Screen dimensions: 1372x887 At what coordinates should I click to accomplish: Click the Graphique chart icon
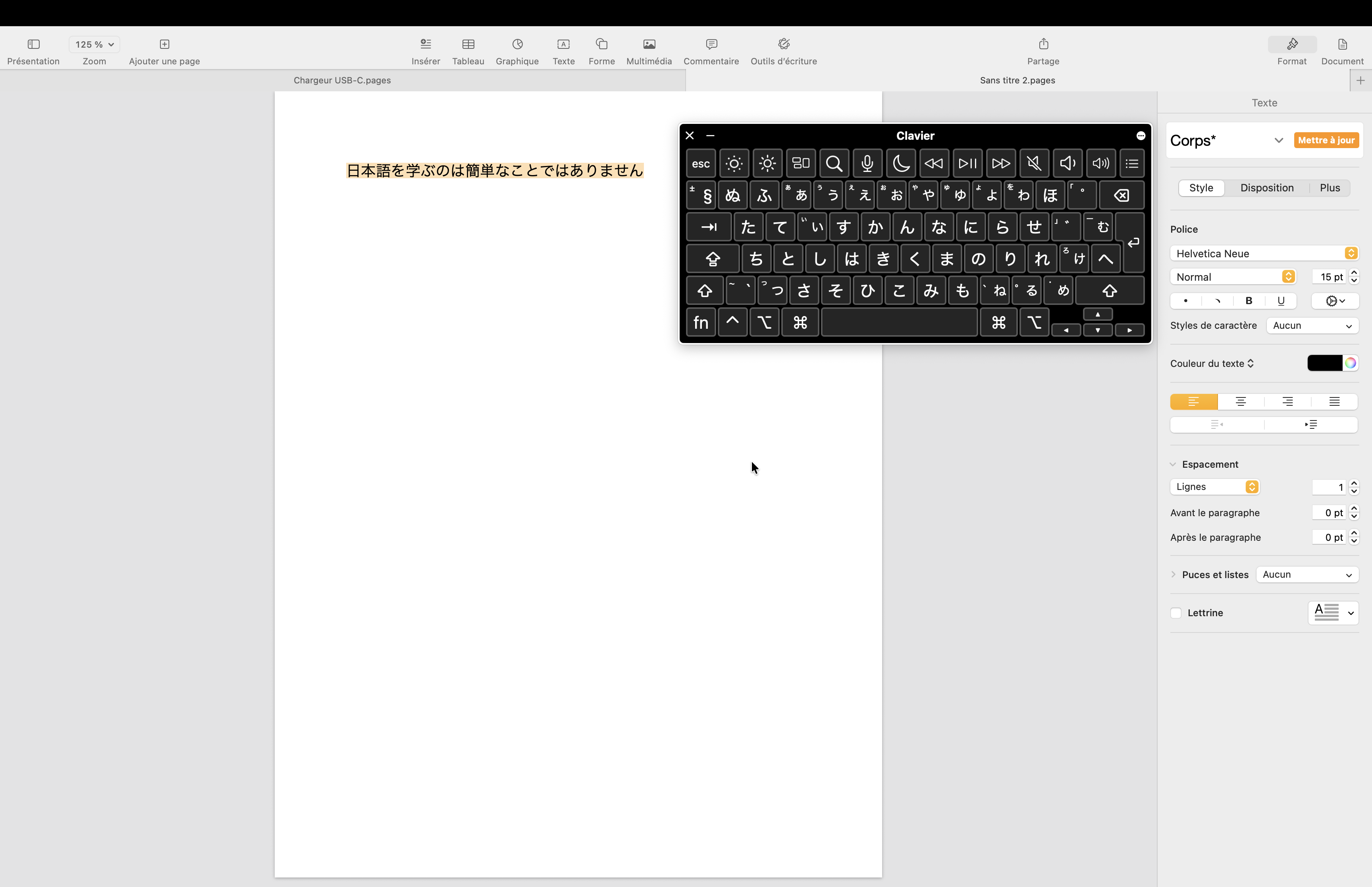(x=517, y=44)
